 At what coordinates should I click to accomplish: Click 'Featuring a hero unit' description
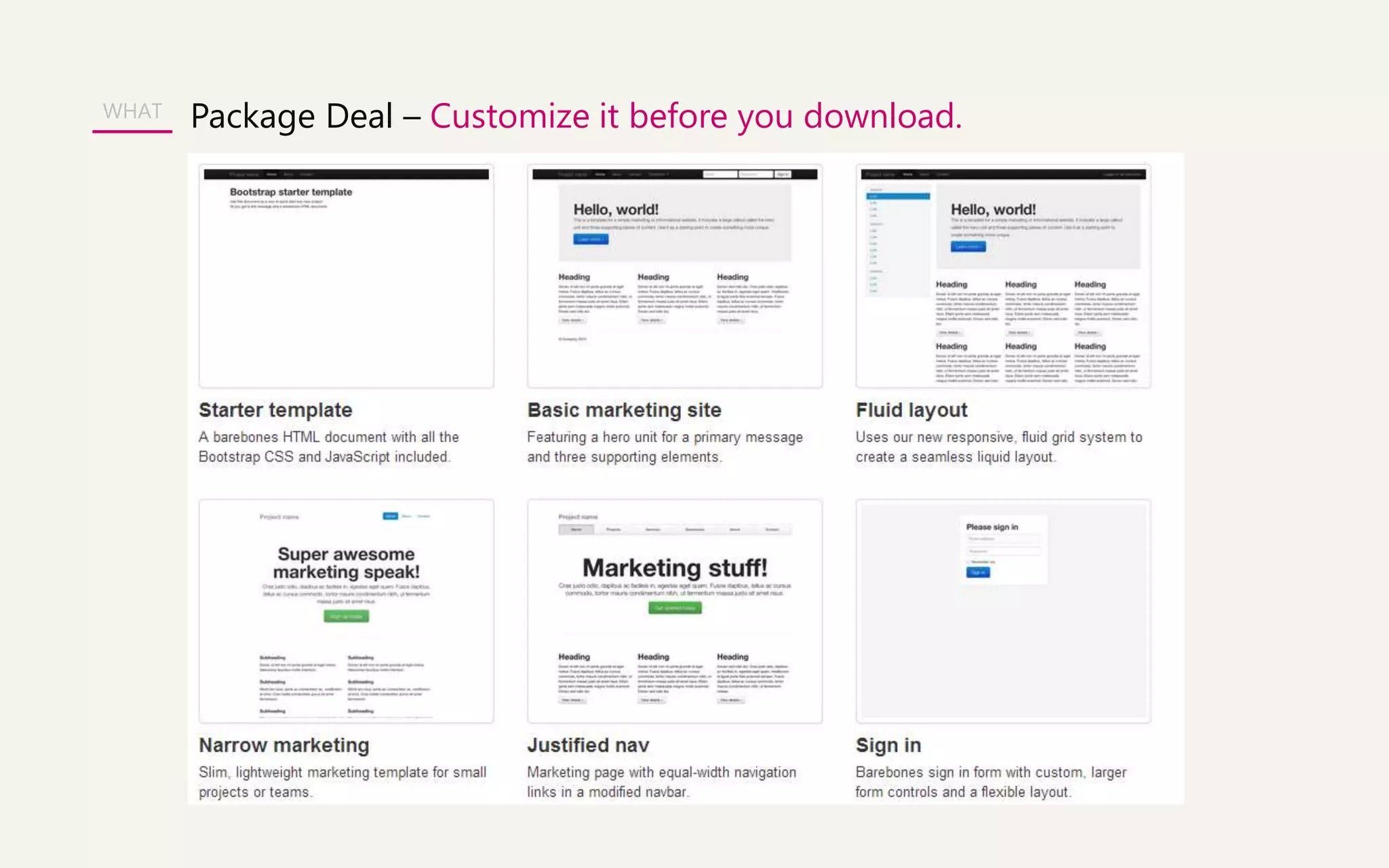(x=665, y=447)
